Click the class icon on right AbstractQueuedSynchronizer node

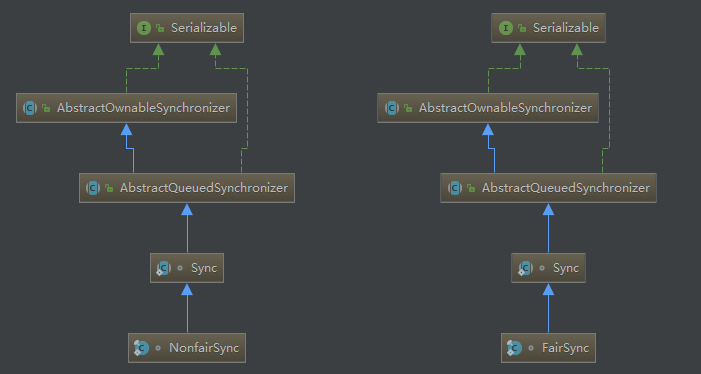pos(455,188)
